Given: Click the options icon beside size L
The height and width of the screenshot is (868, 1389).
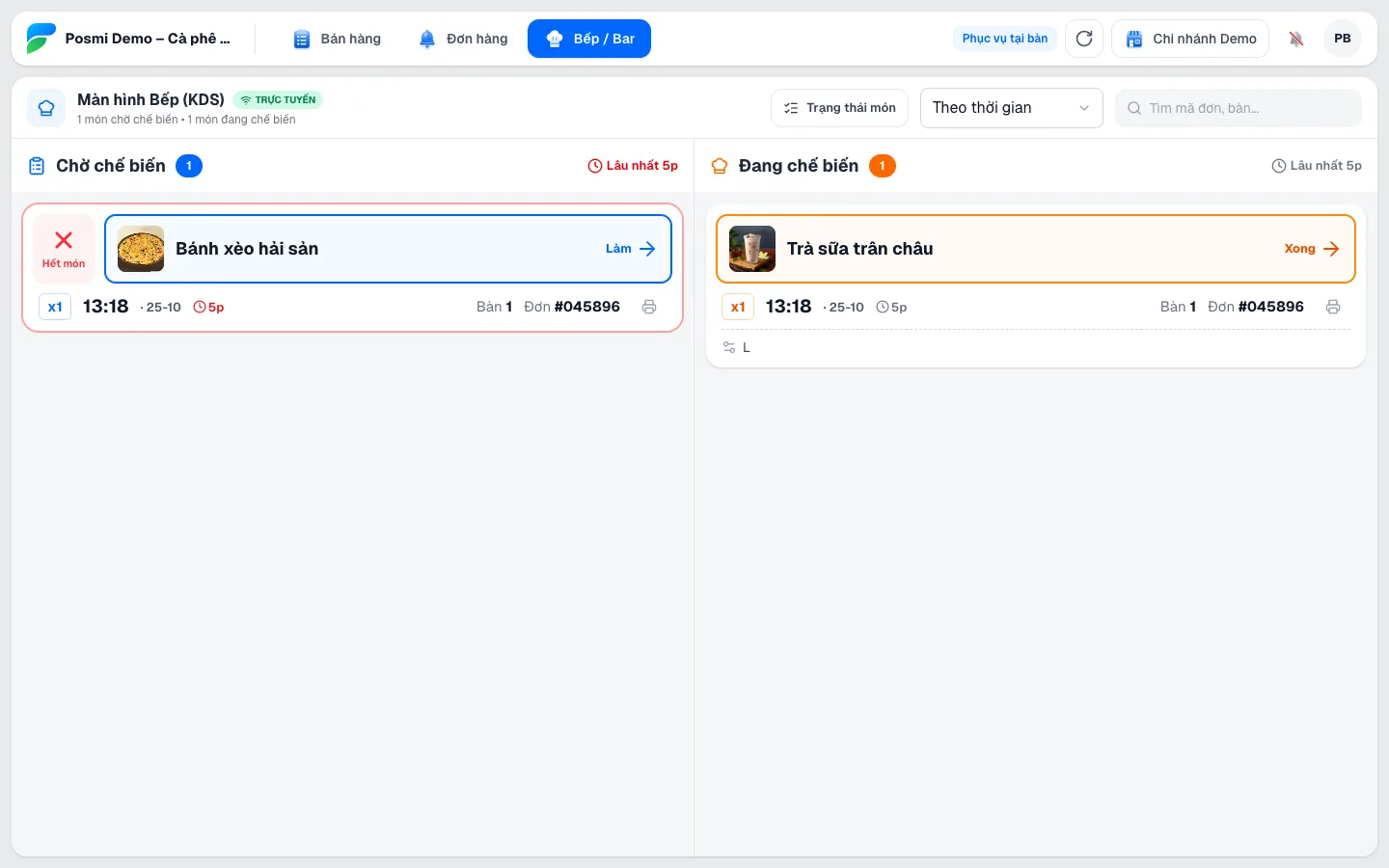Looking at the screenshot, I should click(729, 347).
